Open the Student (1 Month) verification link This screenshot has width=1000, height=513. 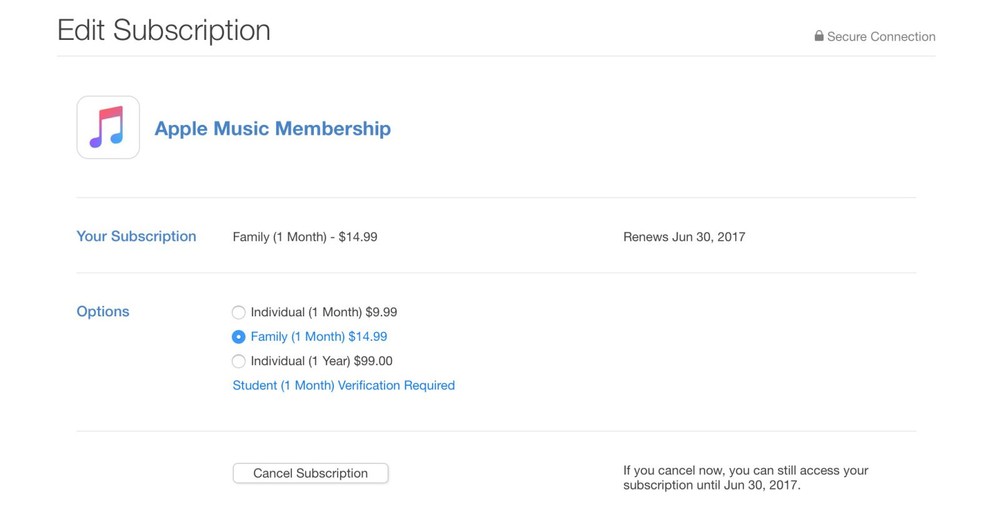343,385
